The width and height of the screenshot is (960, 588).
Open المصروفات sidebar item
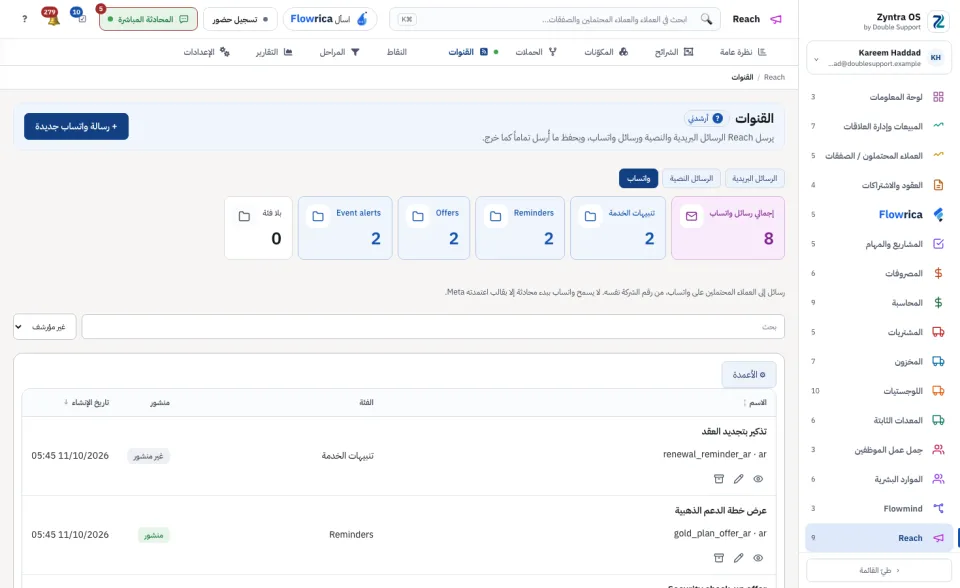[x=879, y=273]
